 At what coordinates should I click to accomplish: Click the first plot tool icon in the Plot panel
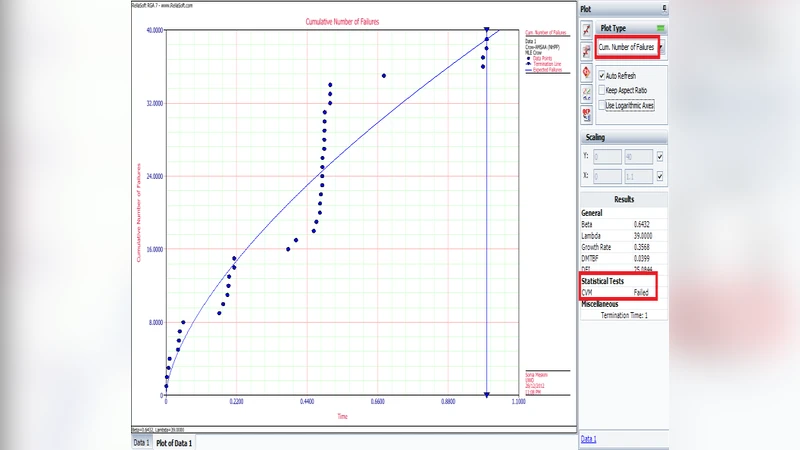coord(586,30)
